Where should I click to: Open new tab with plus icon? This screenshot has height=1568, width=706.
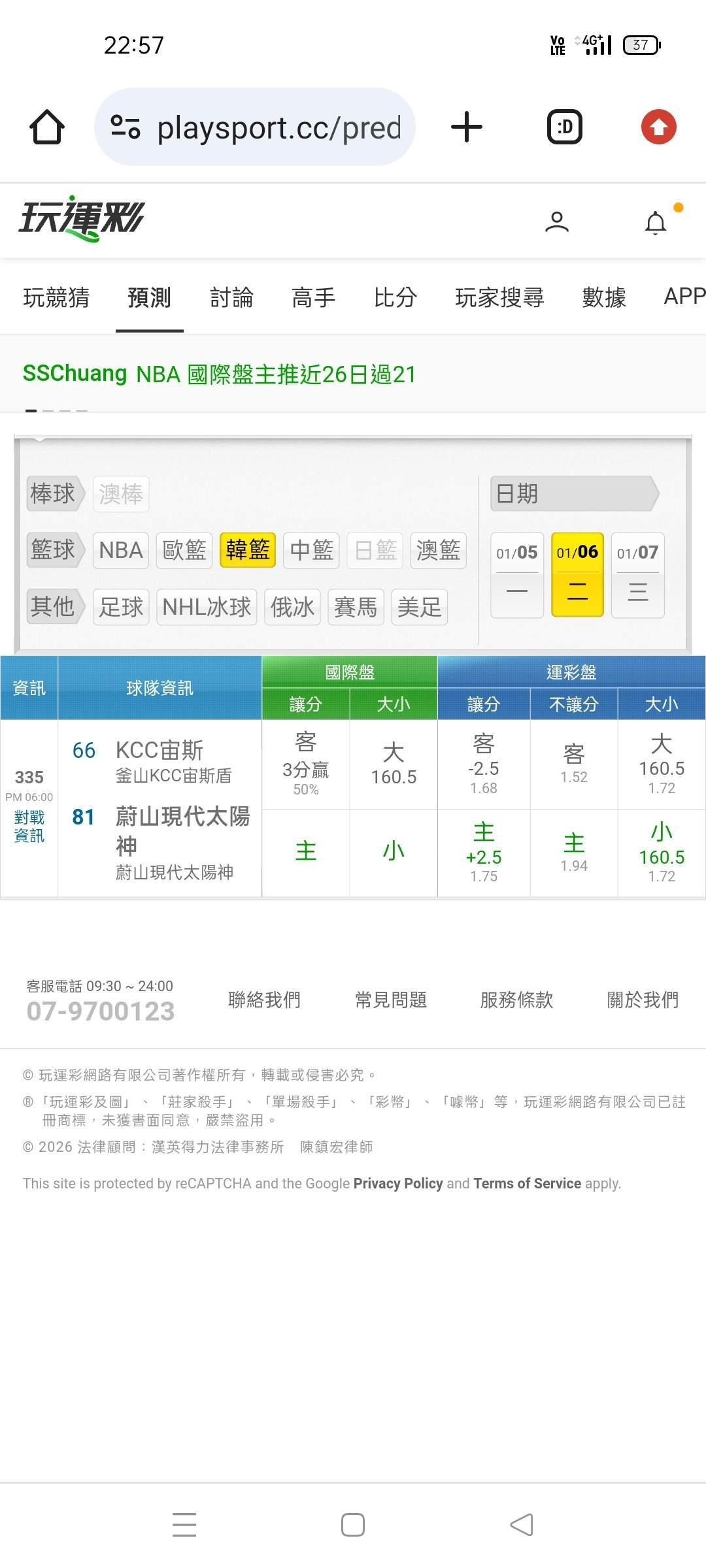tap(467, 127)
